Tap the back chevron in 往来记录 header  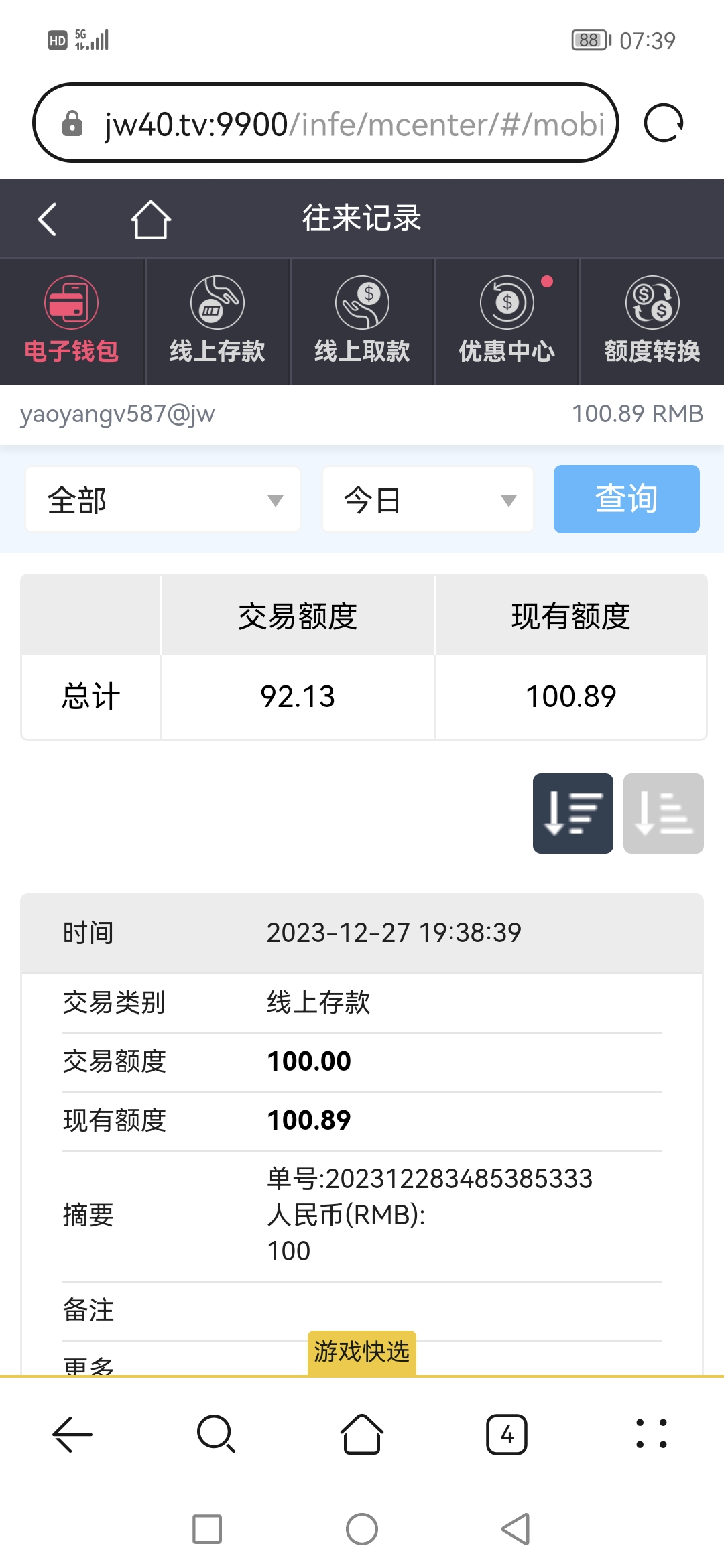(x=47, y=219)
